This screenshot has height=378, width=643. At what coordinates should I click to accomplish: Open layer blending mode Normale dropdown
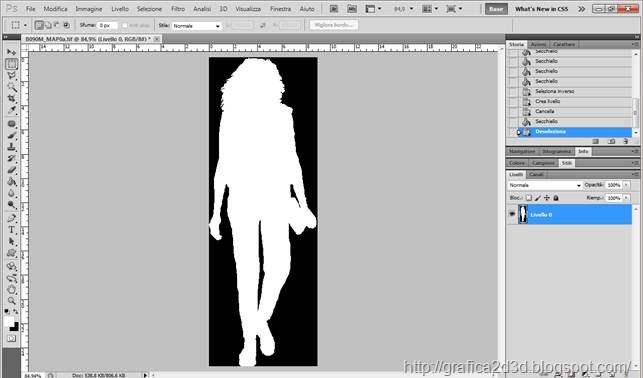click(545, 185)
